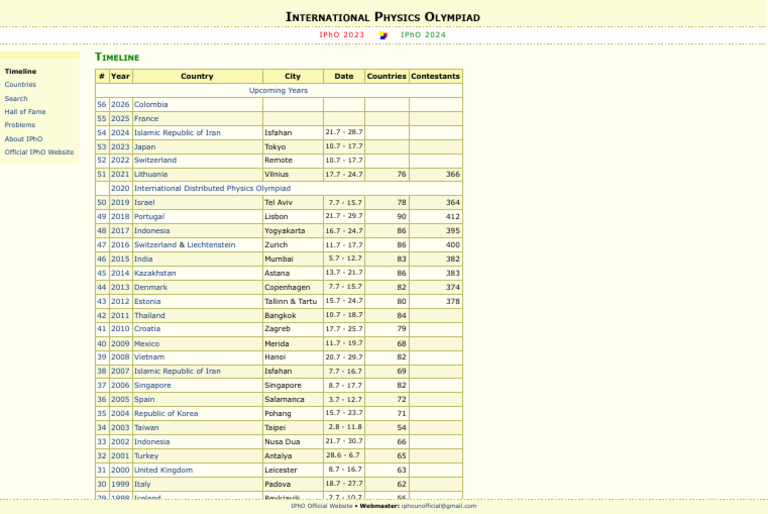The width and height of the screenshot is (768, 514).
Task: Open the United Kingdom country link
Action: pyautogui.click(x=163, y=470)
